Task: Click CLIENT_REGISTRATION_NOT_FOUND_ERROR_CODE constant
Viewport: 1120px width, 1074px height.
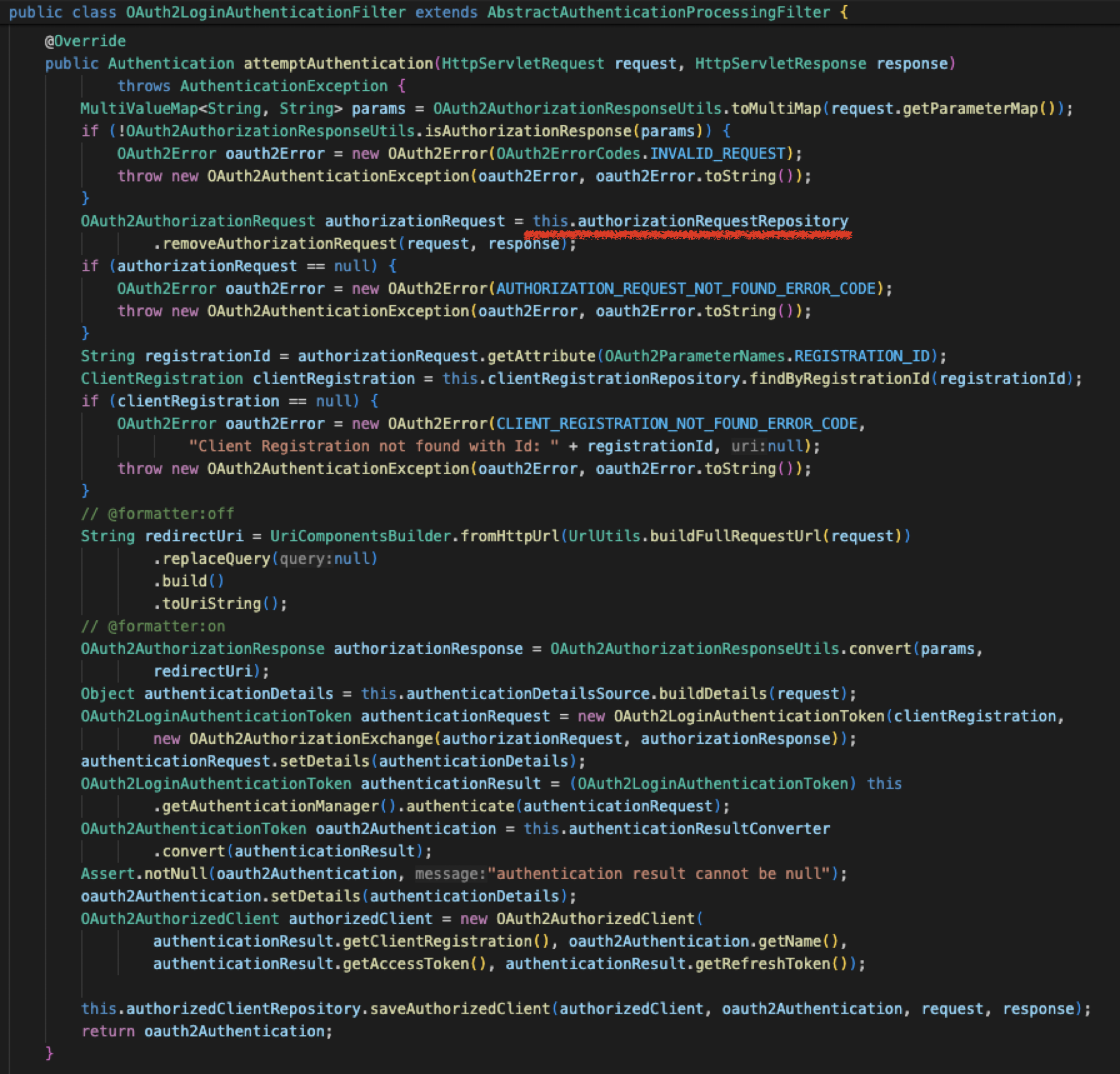Action: point(677,424)
